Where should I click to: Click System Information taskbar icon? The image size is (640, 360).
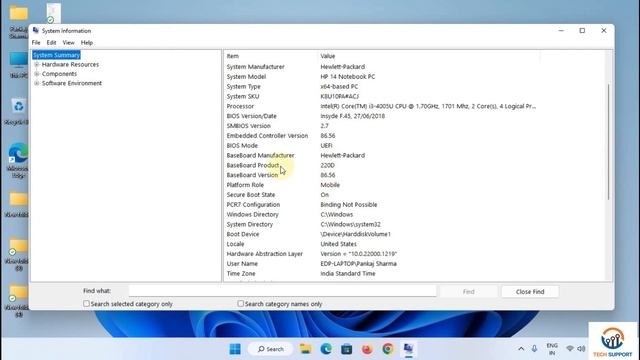(408, 349)
